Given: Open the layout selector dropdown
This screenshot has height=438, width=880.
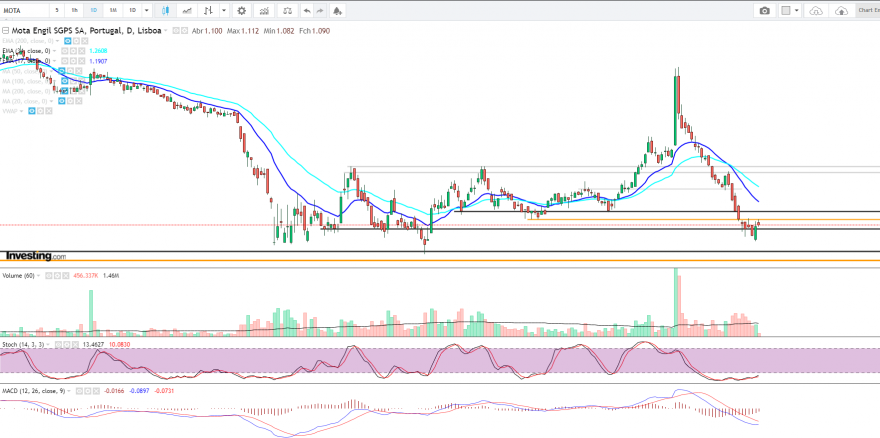Looking at the screenshot, I should tap(790, 11).
